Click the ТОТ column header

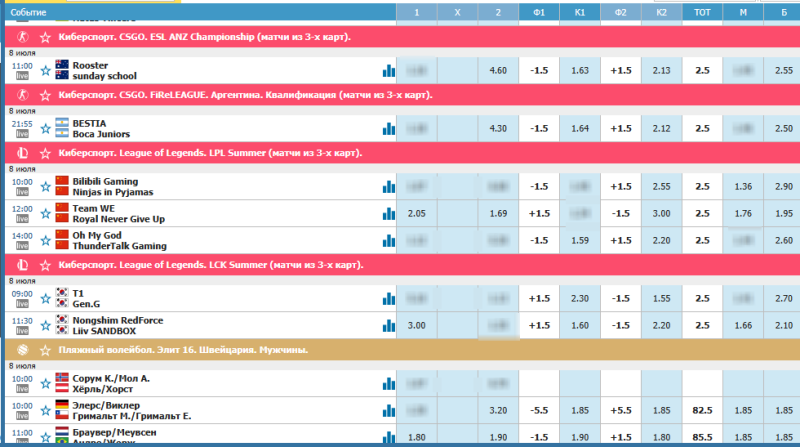702,11
